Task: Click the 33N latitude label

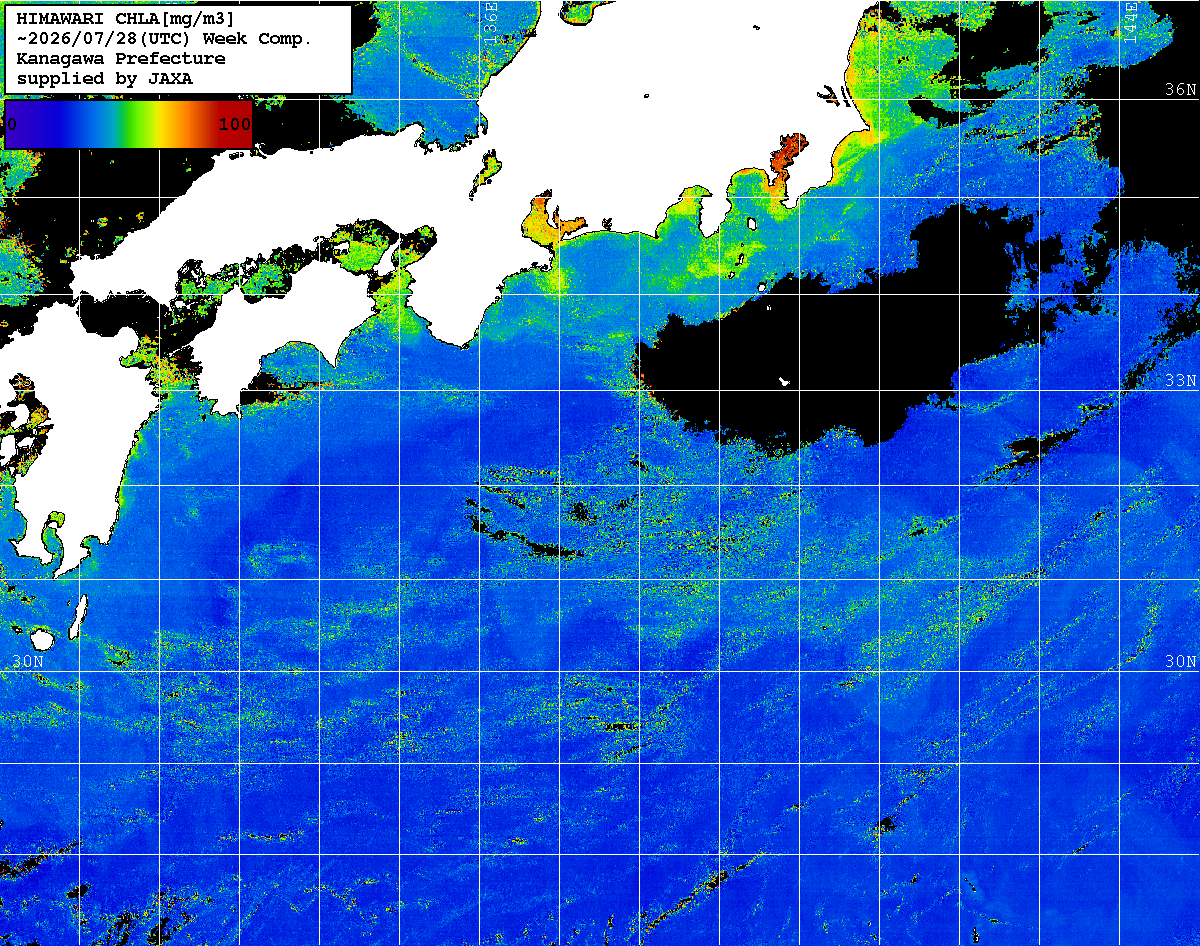Action: point(1180,381)
